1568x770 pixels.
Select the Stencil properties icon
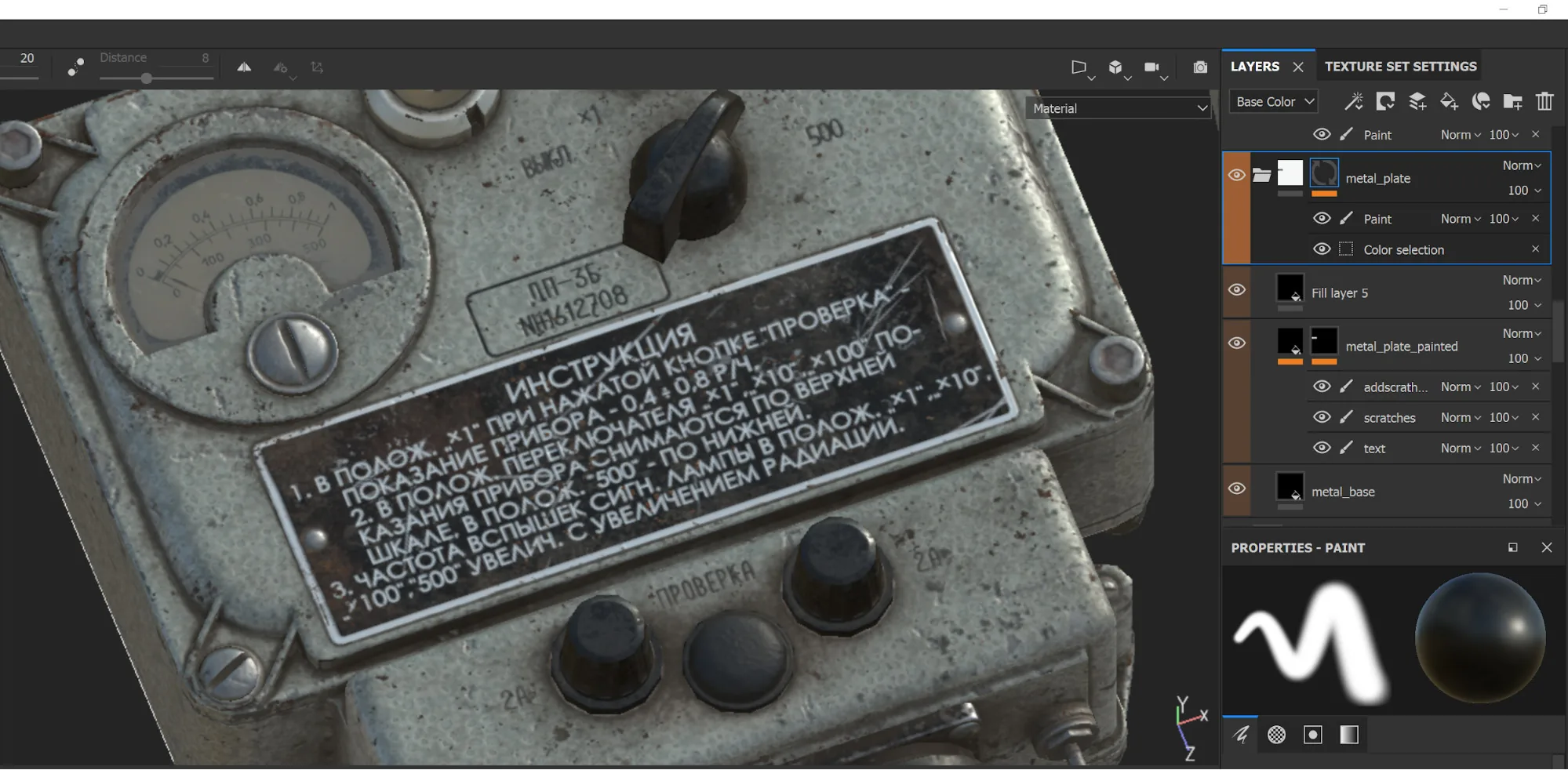coord(1312,735)
